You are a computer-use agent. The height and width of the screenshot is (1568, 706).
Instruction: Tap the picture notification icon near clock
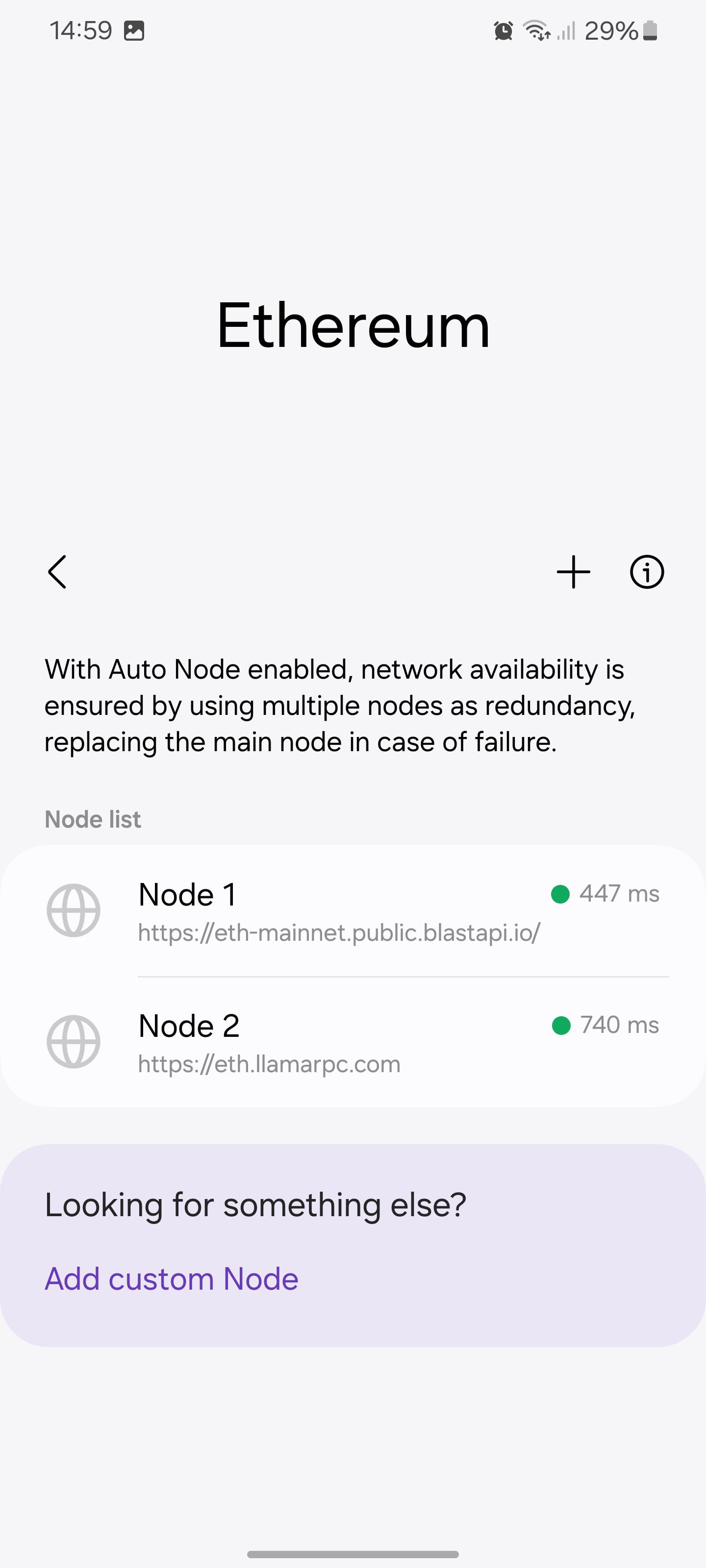[134, 30]
